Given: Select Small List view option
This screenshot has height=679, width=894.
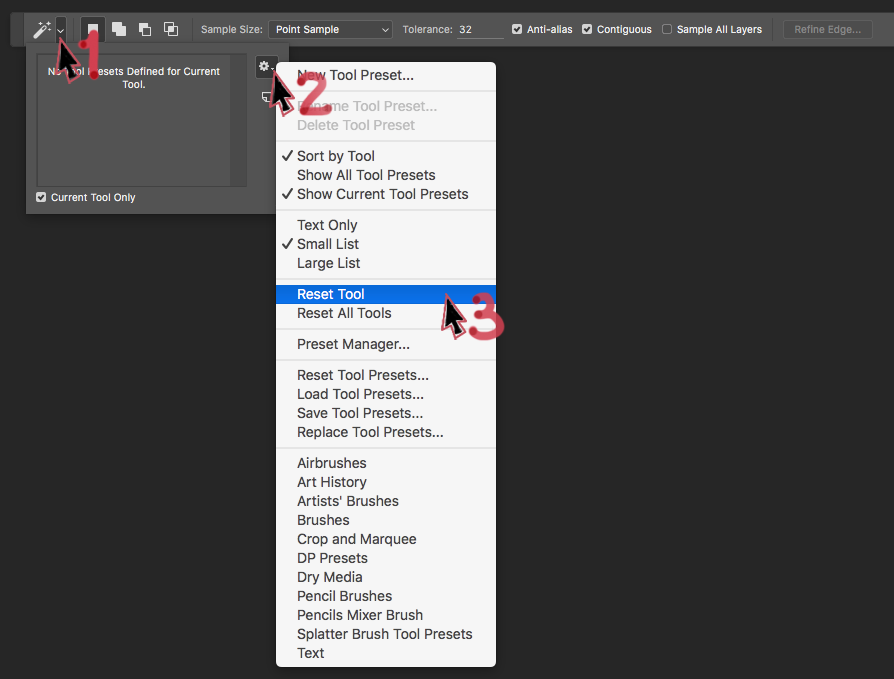Looking at the screenshot, I should pos(386,244).
